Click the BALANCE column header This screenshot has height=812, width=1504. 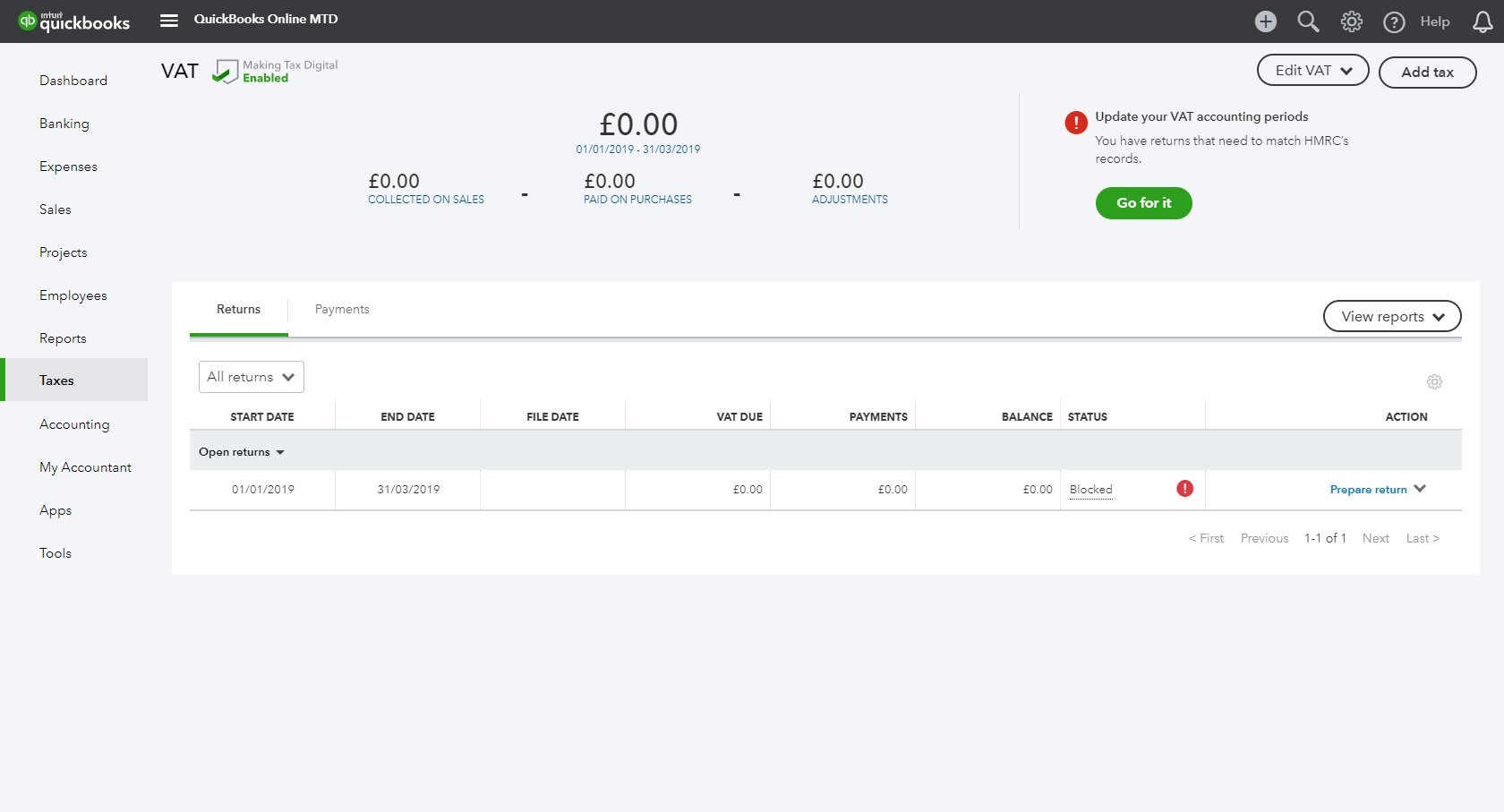coord(1028,417)
